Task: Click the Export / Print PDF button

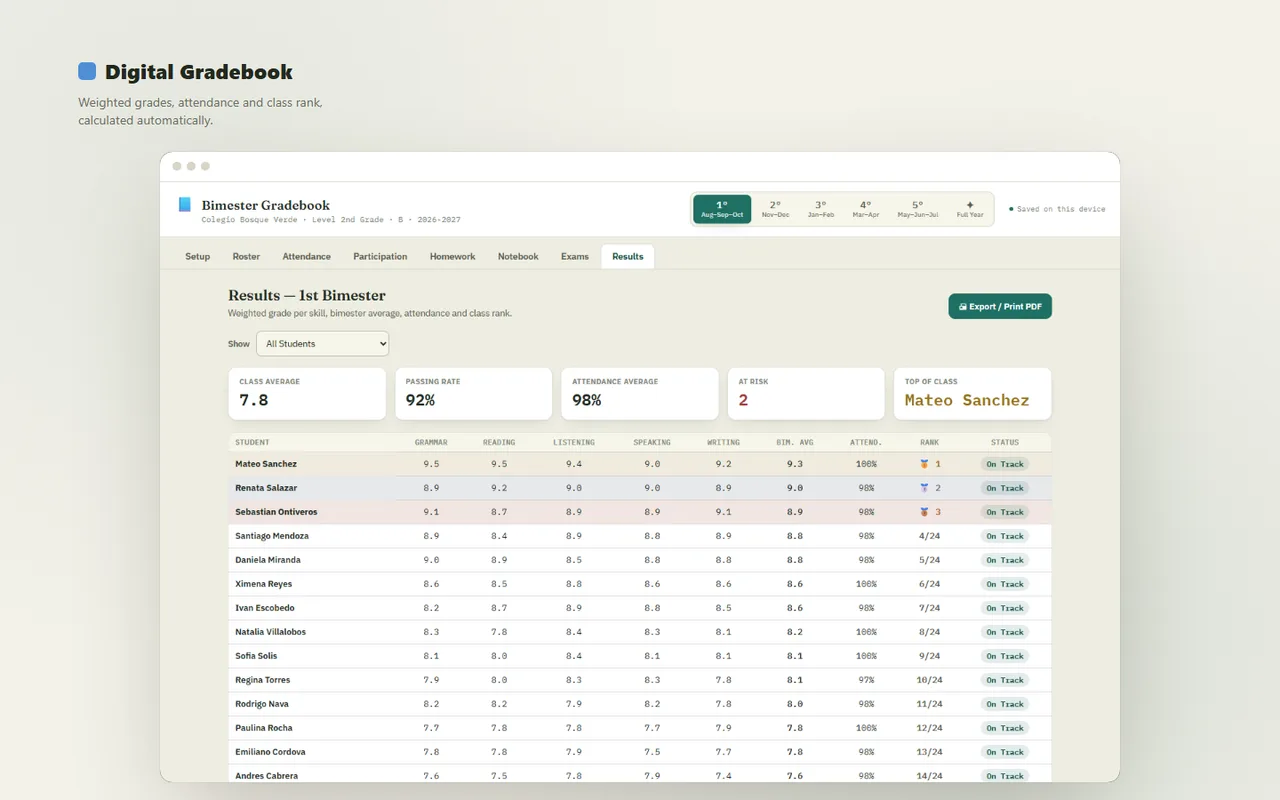Action: (x=1000, y=306)
